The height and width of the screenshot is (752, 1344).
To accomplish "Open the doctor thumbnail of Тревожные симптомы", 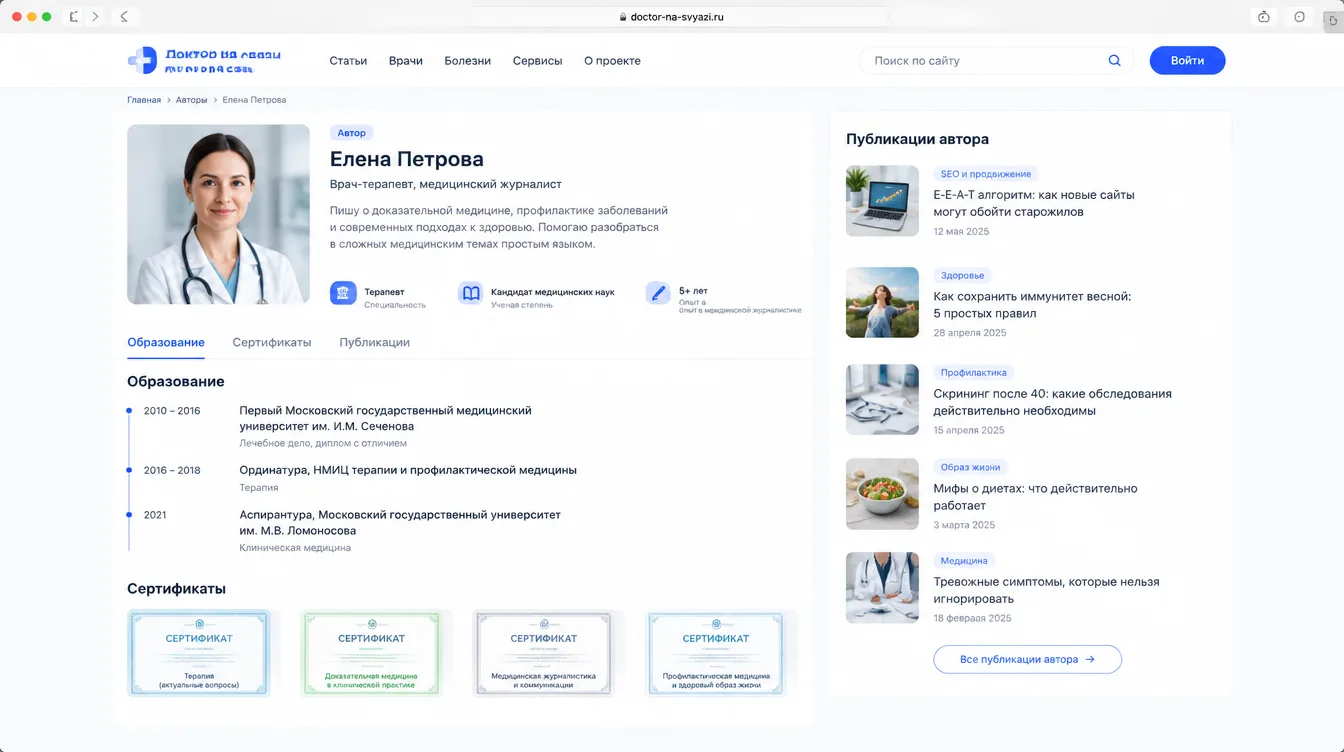I will click(x=882, y=588).
